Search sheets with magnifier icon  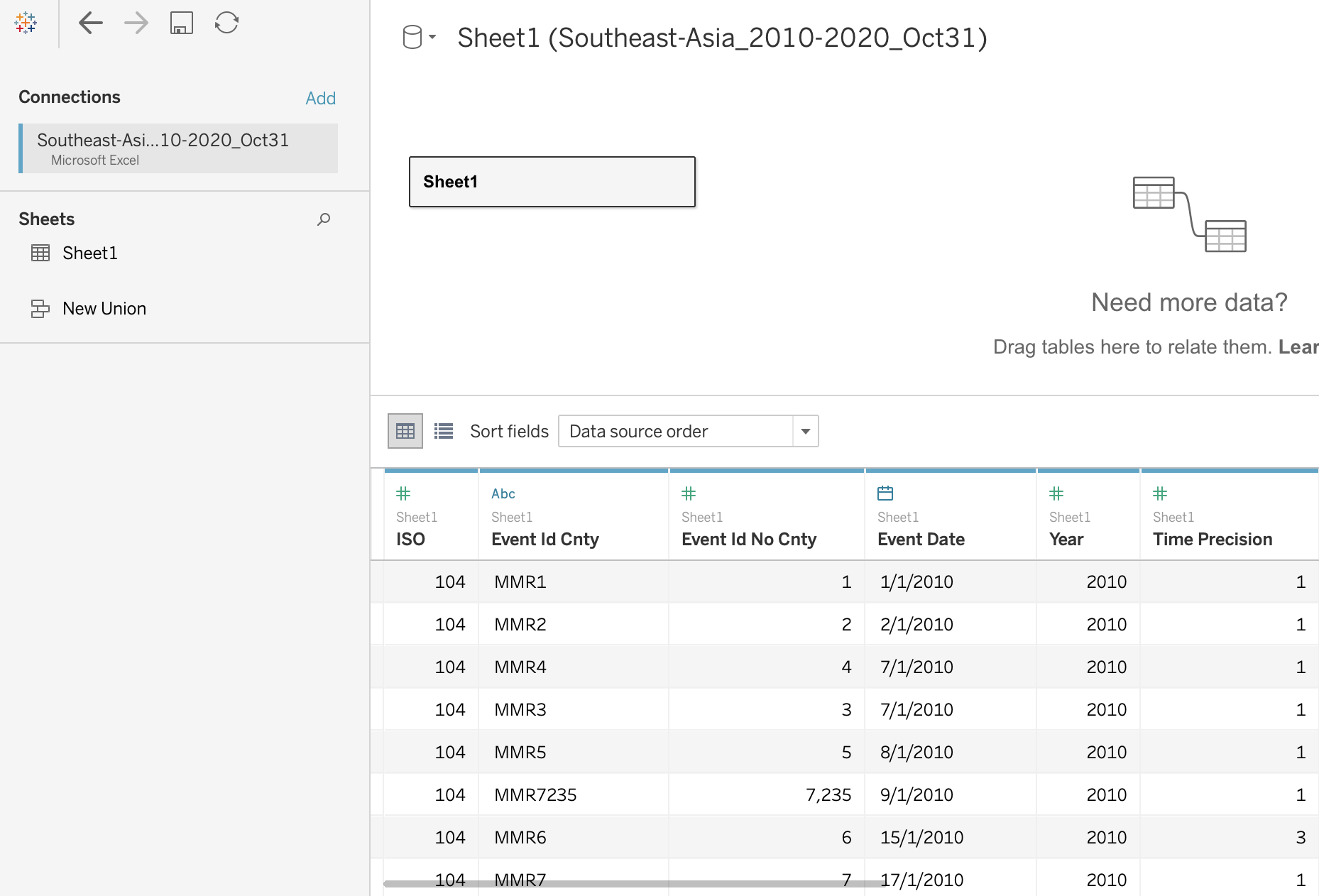(324, 219)
